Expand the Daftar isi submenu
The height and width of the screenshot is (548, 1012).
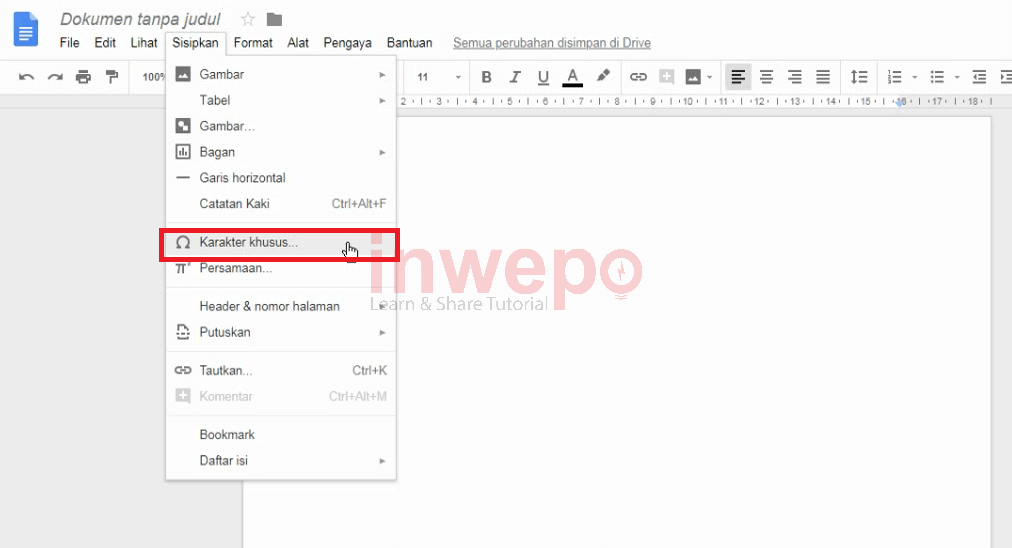(281, 460)
